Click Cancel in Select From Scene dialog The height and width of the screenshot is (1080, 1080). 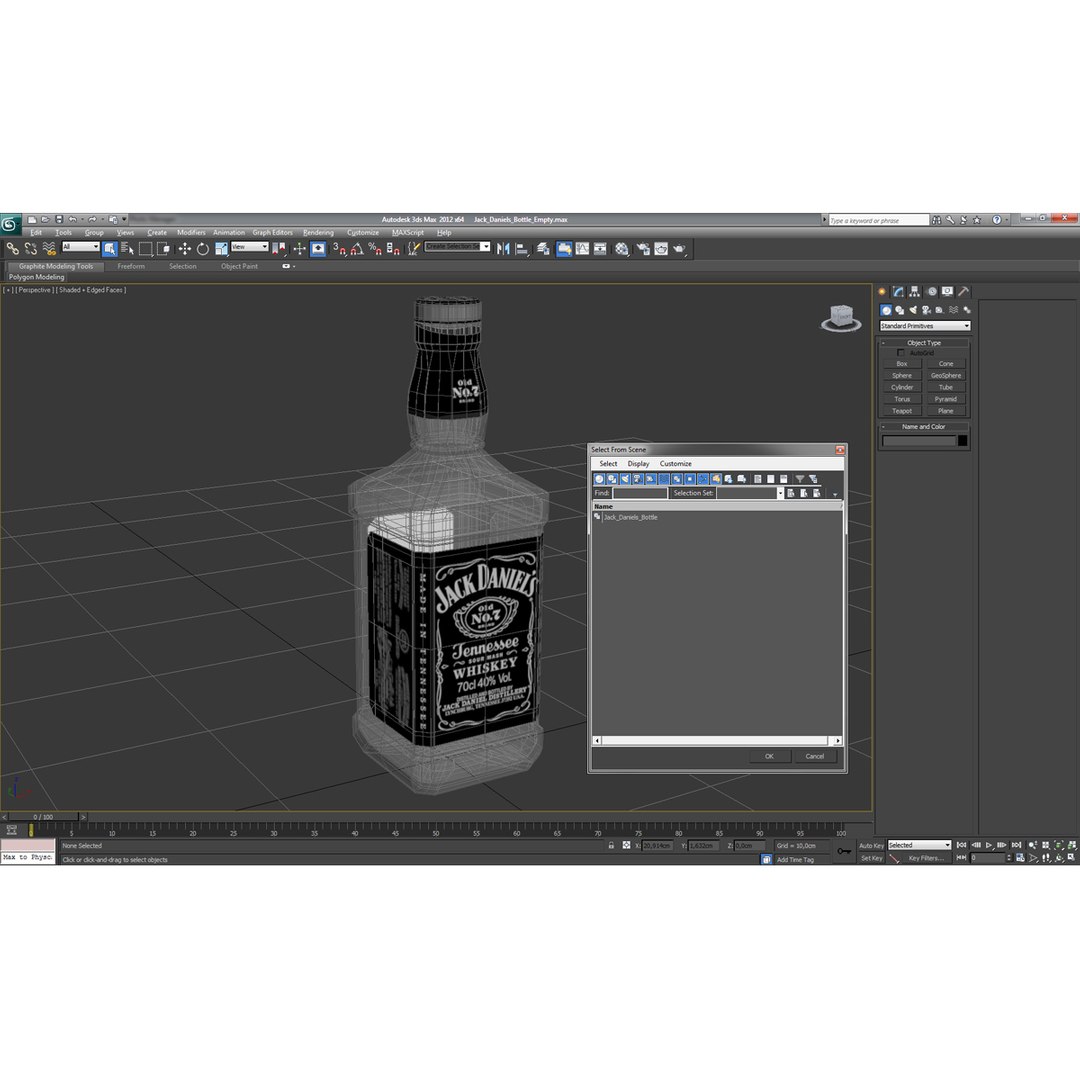pos(815,756)
